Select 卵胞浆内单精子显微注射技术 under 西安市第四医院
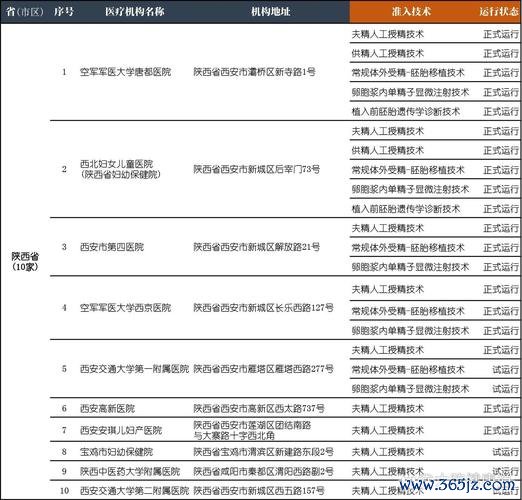Screen dimensions: 522x500 [x=410, y=267]
